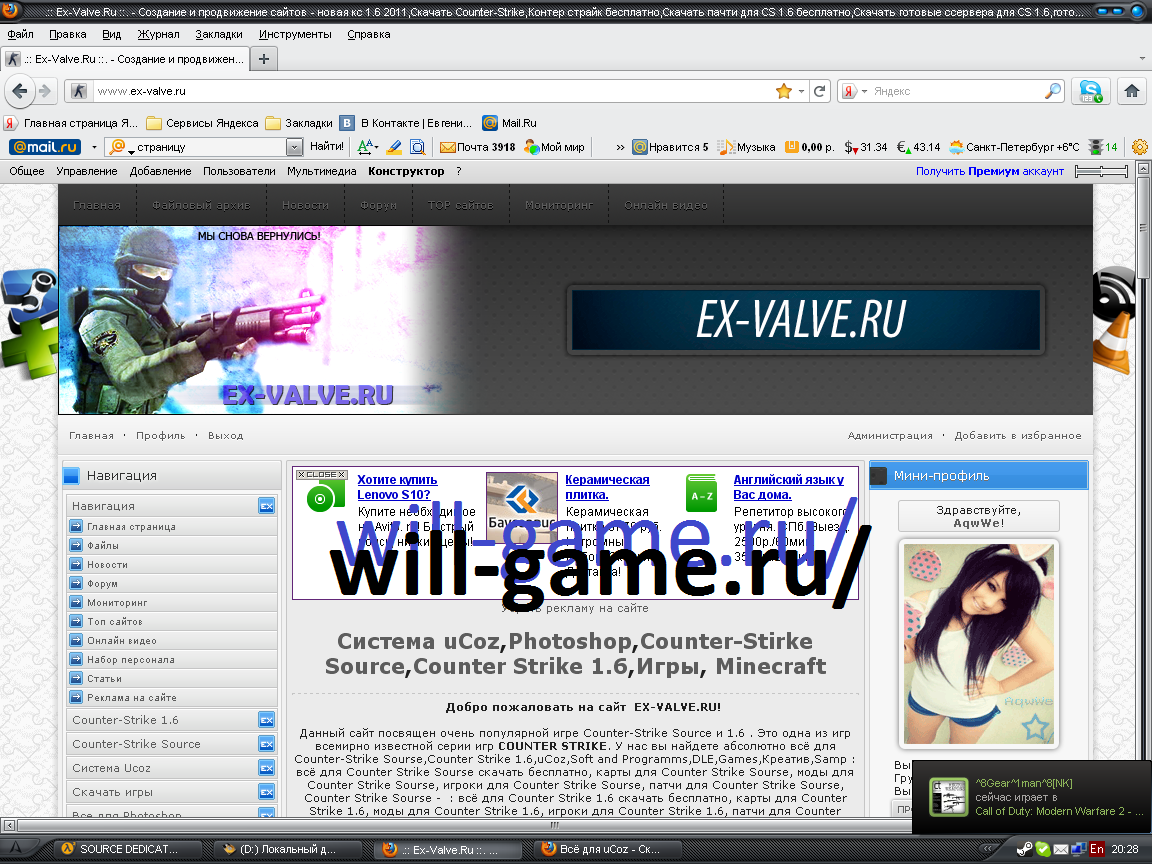This screenshot has height=864, width=1152.
Task: Click the site identity icon in address bar
Action: tap(79, 91)
